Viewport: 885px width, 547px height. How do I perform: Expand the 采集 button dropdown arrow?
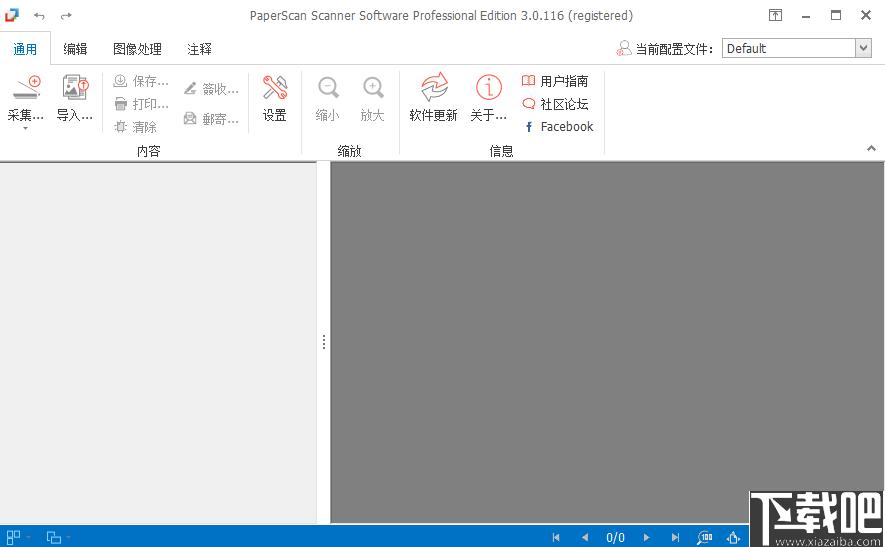25,129
